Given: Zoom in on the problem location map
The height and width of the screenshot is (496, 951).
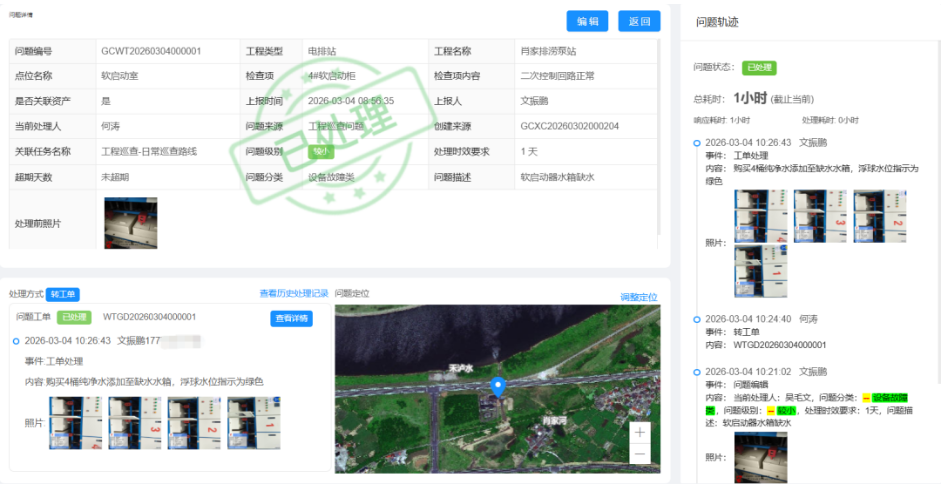Looking at the screenshot, I should tap(640, 433).
